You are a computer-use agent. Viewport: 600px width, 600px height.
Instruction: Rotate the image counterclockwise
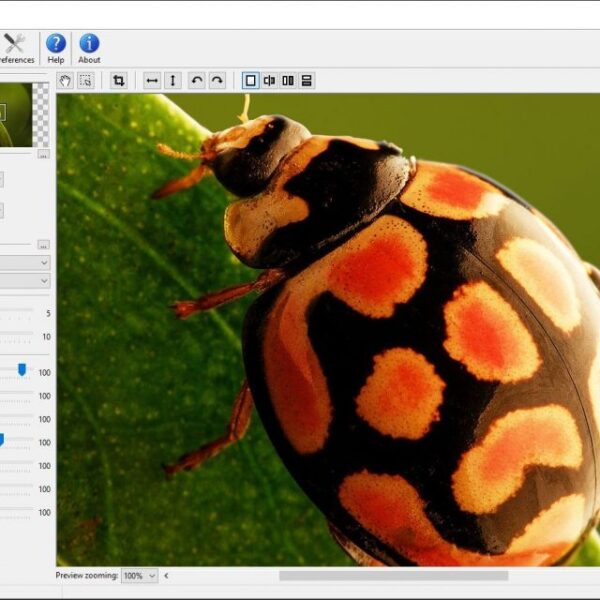point(197,81)
